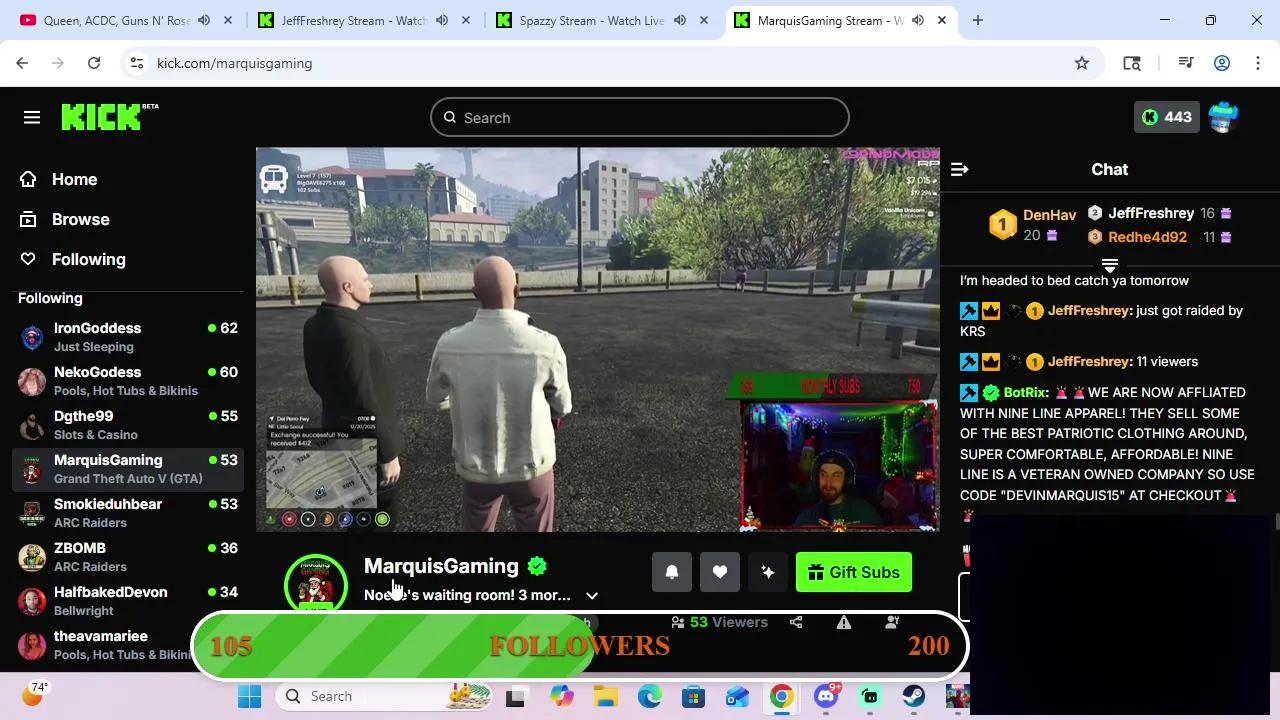Click JeffFreshrey in the chat leaderboard
Screen dimensions: 1280x720
coord(1151,213)
